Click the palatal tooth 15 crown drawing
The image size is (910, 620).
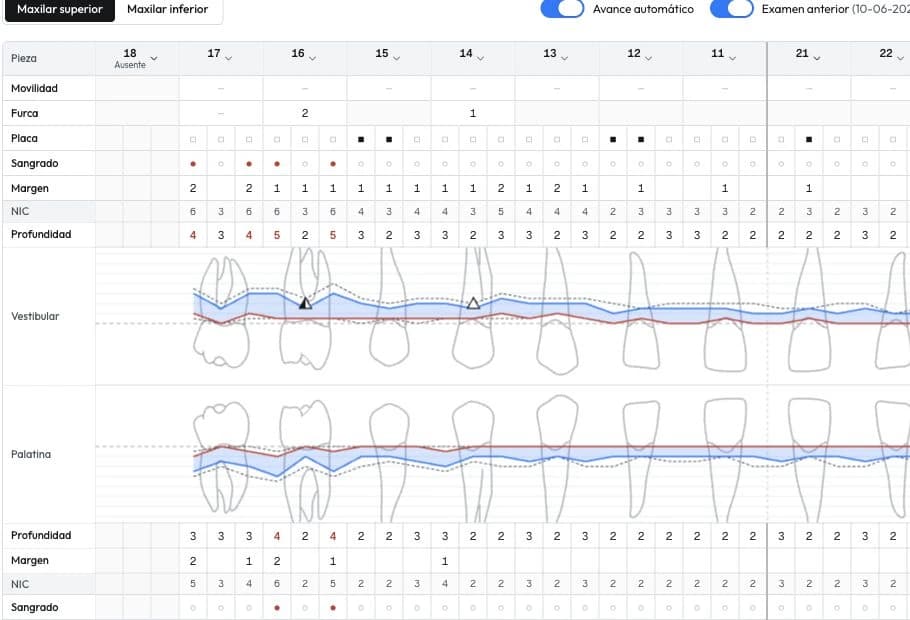pos(389,427)
